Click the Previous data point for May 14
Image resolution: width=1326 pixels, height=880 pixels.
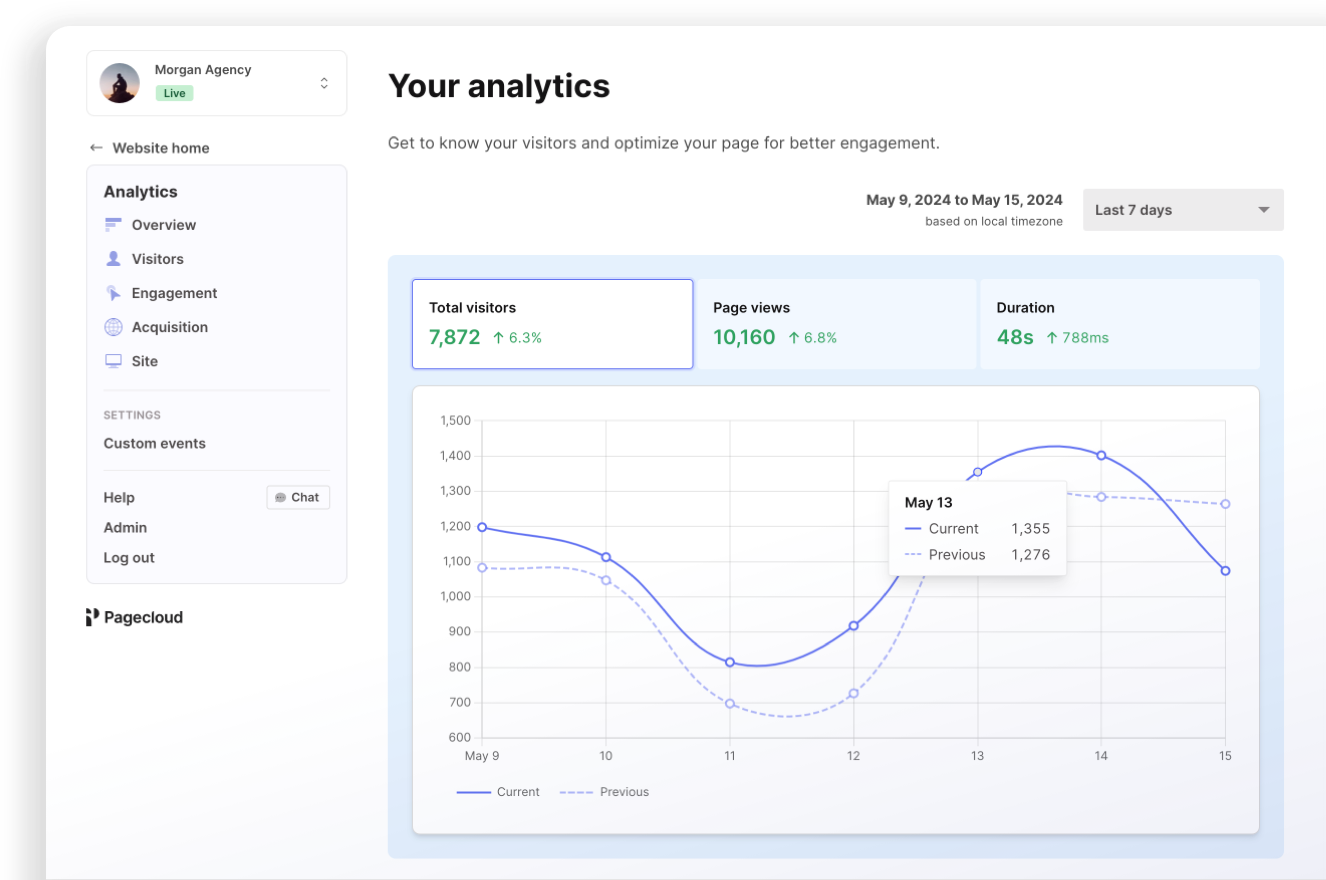pyautogui.click(x=1101, y=497)
